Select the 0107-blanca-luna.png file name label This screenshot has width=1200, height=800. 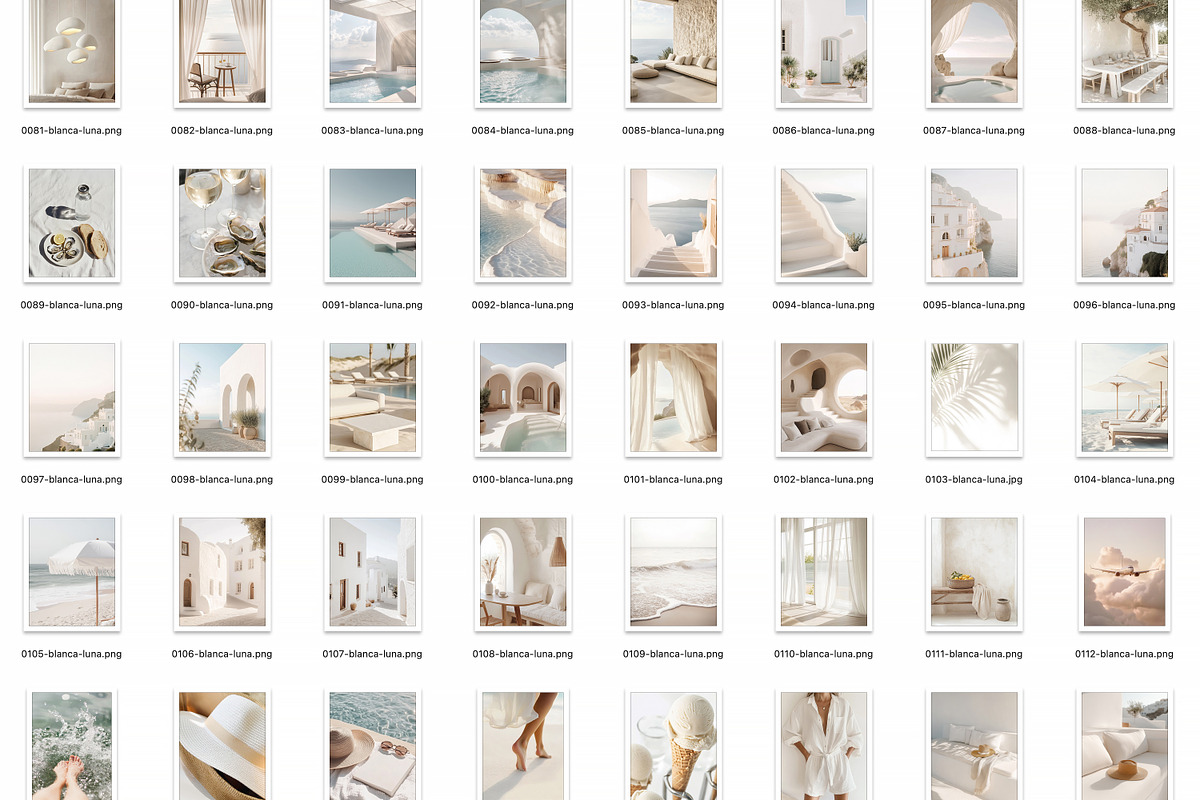[372, 654]
